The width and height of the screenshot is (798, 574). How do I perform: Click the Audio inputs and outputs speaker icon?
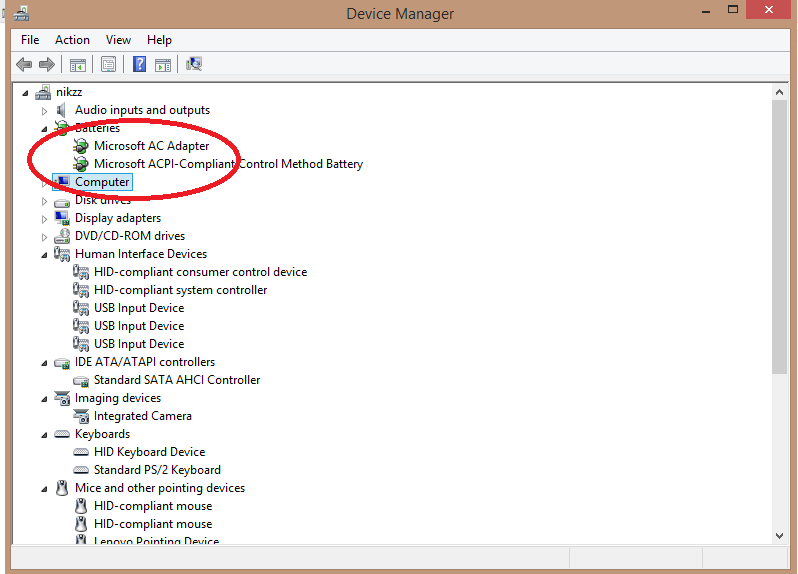tap(62, 110)
